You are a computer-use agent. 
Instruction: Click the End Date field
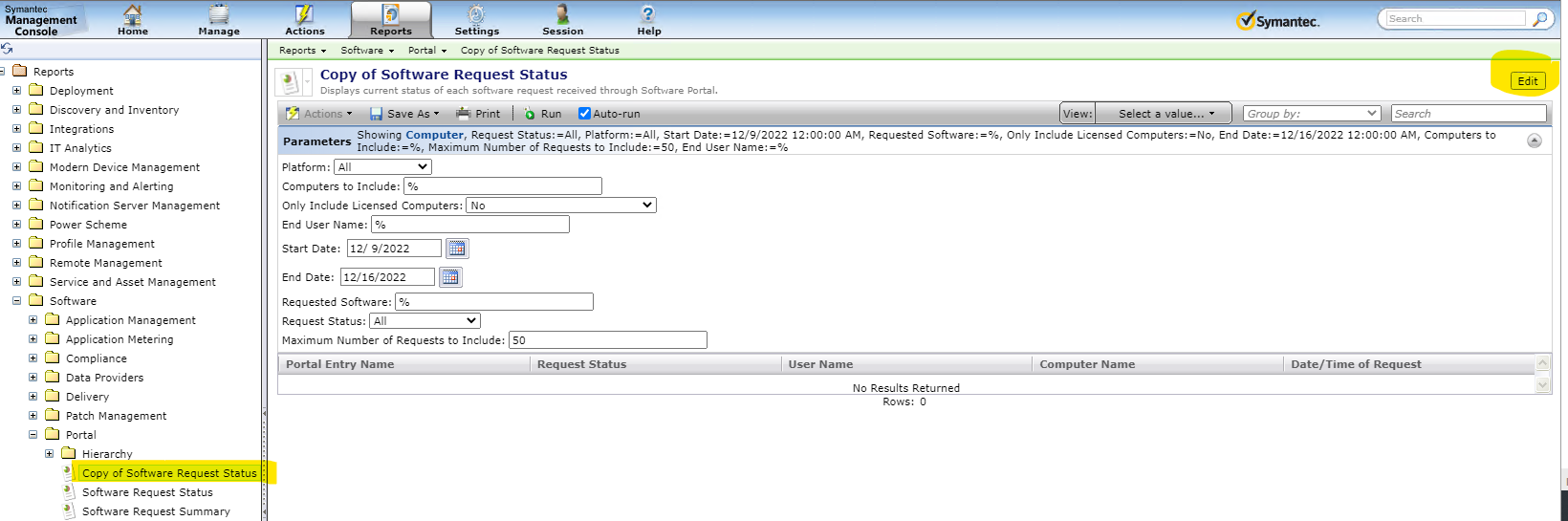point(387,277)
